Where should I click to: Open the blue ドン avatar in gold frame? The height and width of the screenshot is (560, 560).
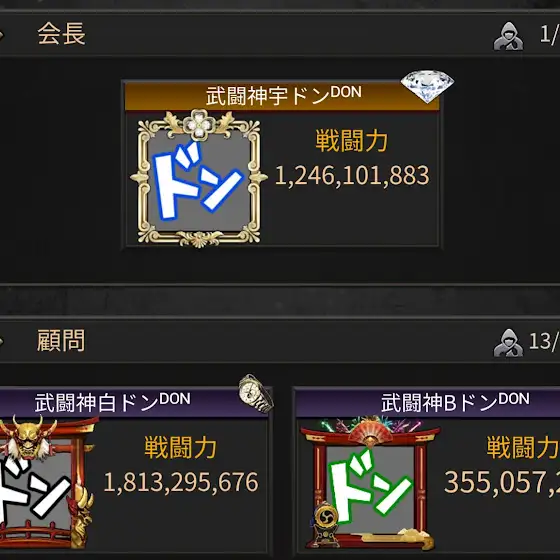pyautogui.click(x=199, y=179)
